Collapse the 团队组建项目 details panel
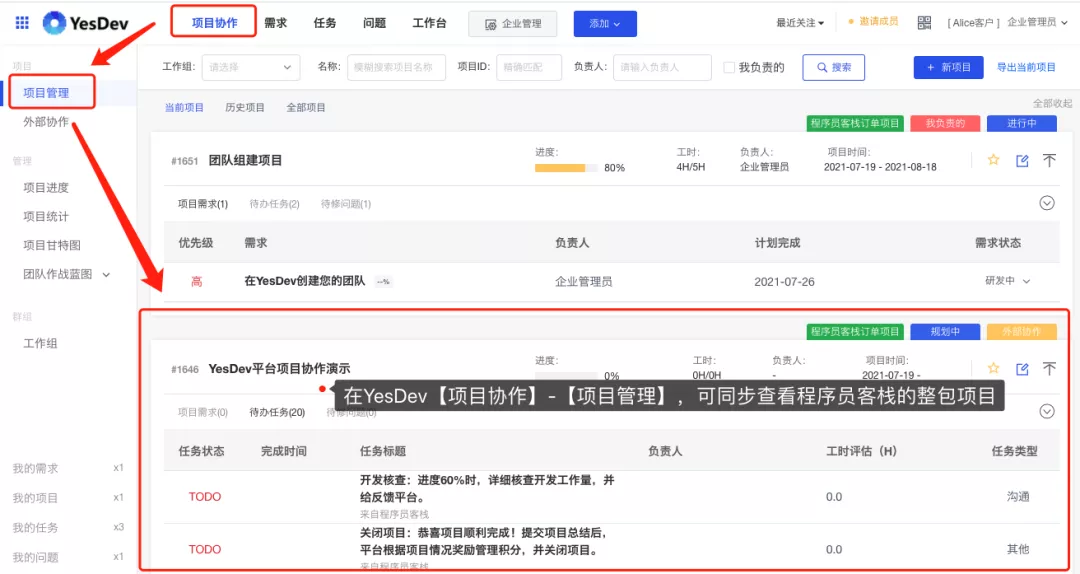Screen dimensions: 1080x574 pos(1047,203)
